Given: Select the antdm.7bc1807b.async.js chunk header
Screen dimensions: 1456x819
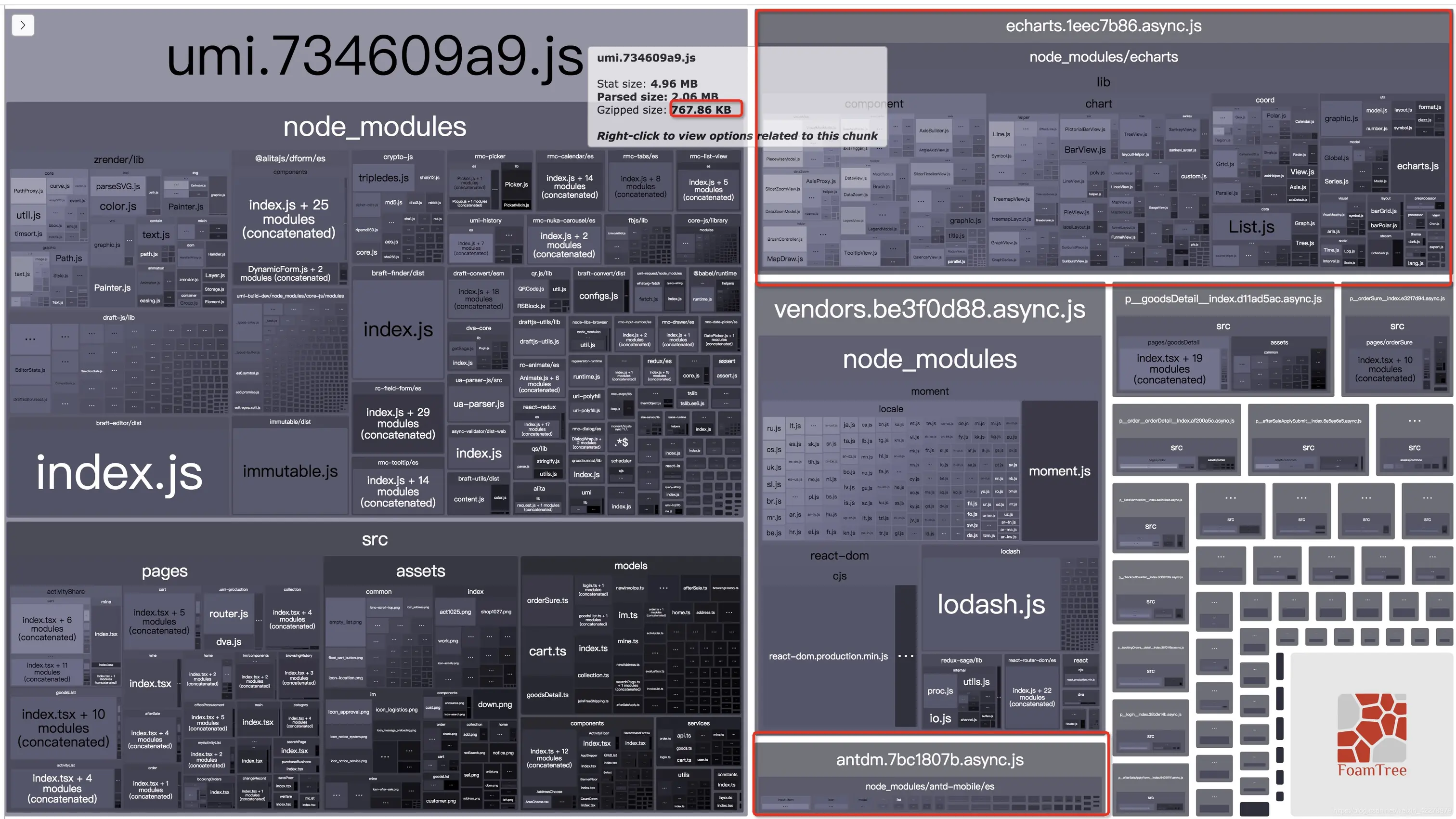Looking at the screenshot, I should [x=930, y=760].
